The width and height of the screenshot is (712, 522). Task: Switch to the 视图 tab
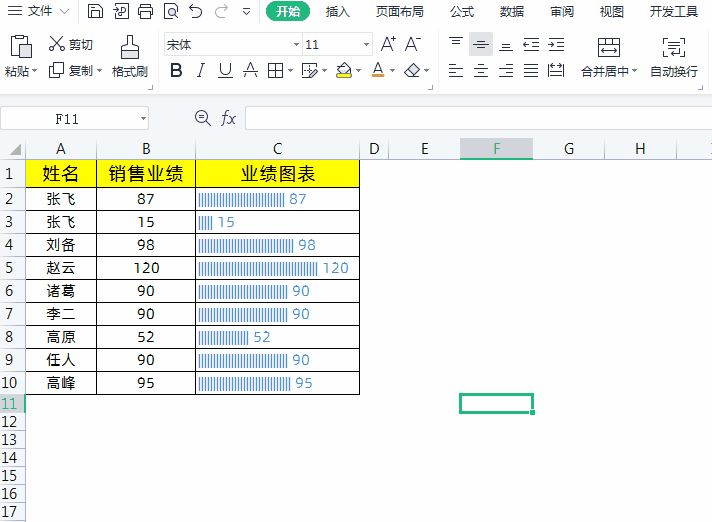point(611,11)
